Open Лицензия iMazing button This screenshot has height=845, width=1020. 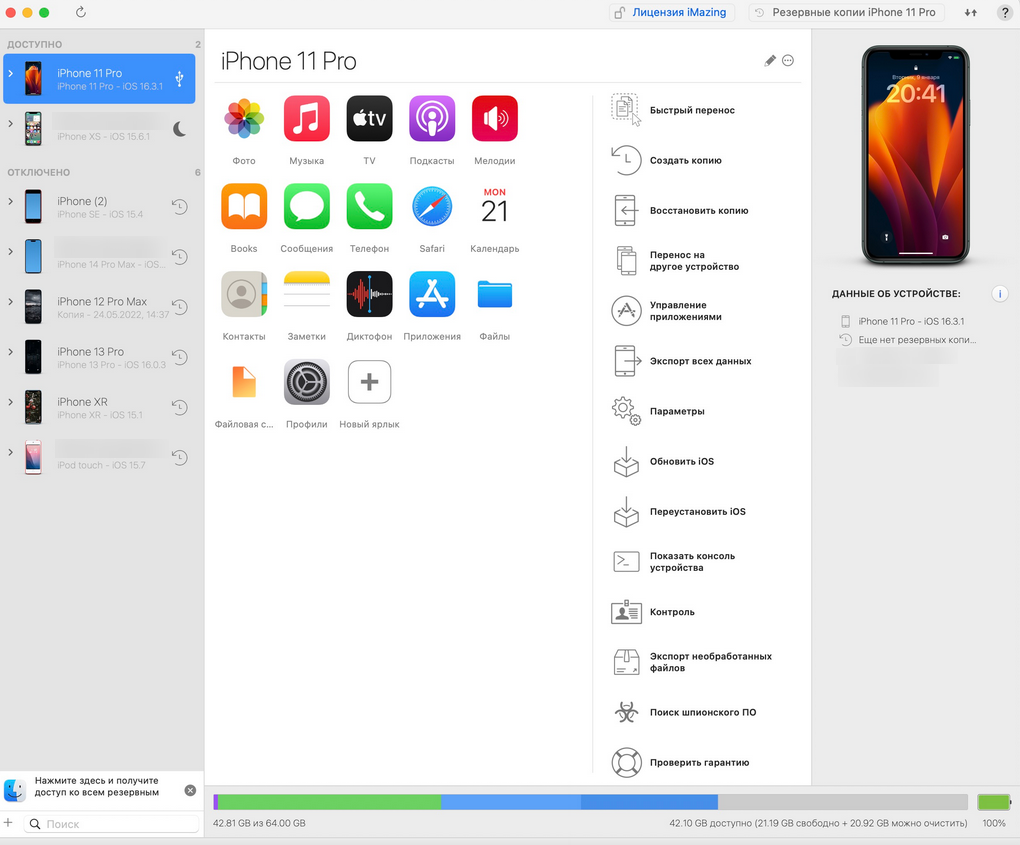[x=672, y=12]
